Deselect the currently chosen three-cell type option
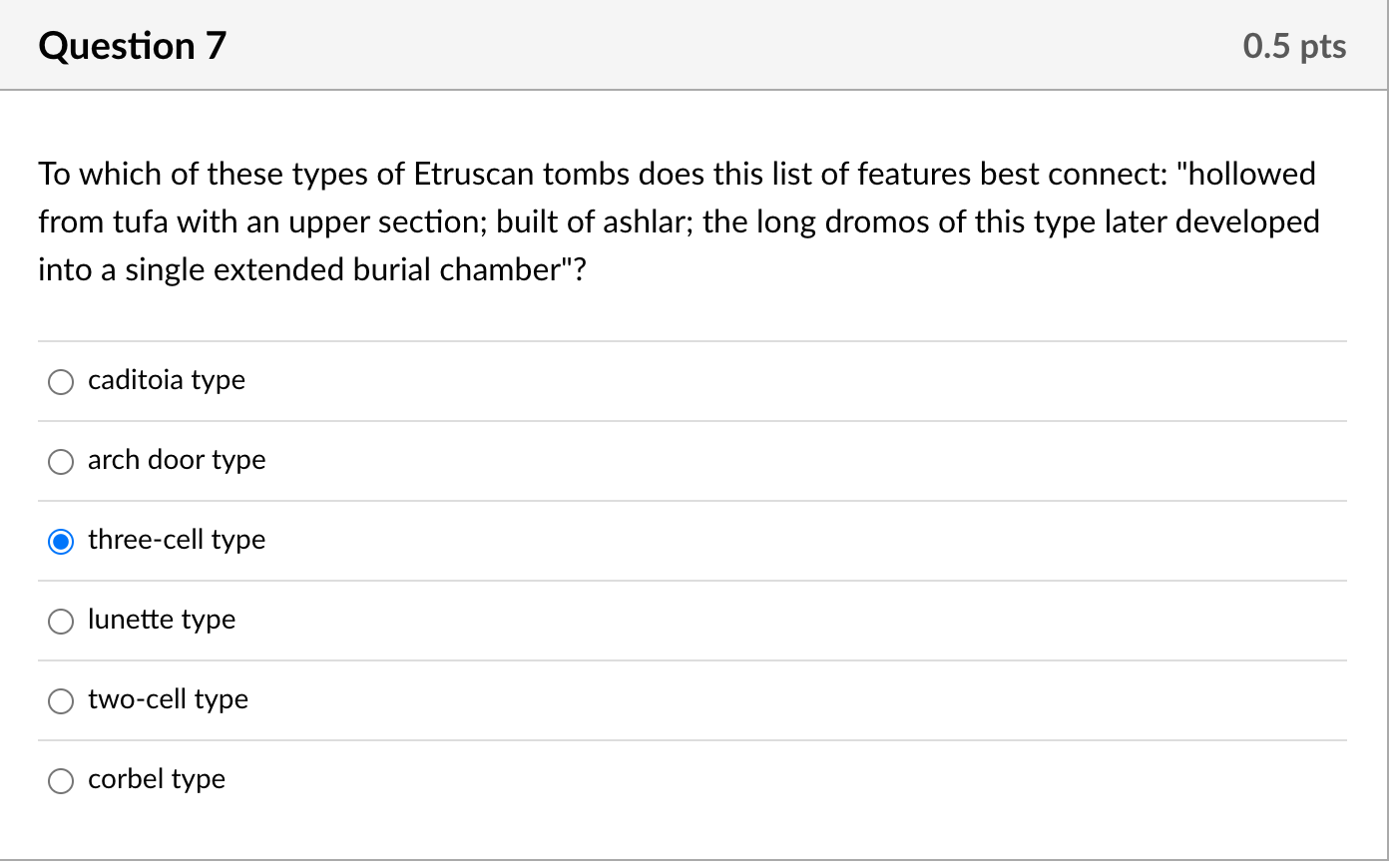Screen dimensions: 1393x868 [60, 541]
